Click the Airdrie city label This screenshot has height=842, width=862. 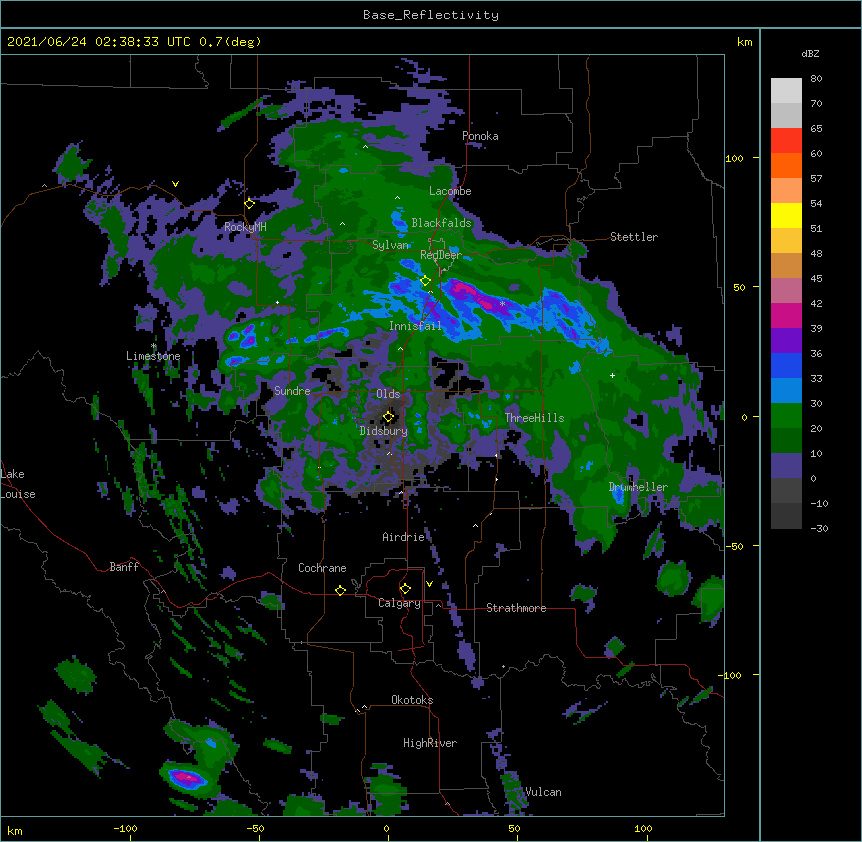[x=404, y=537]
